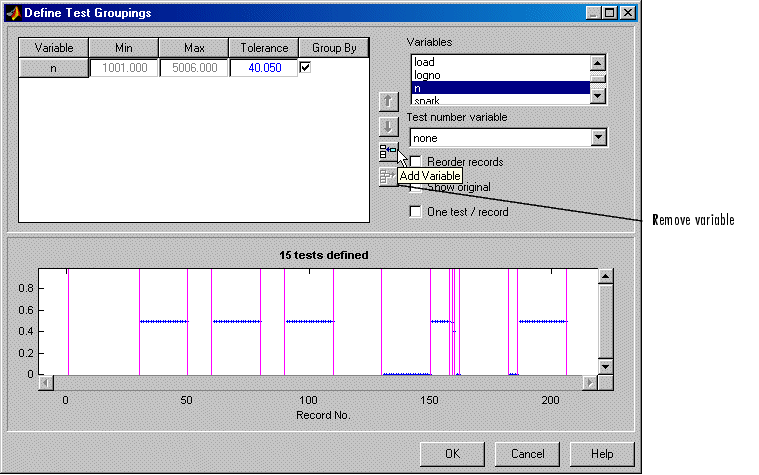This screenshot has width=759, height=475.
Task: Select spark in Variables list
Action: pyautogui.click(x=500, y=100)
